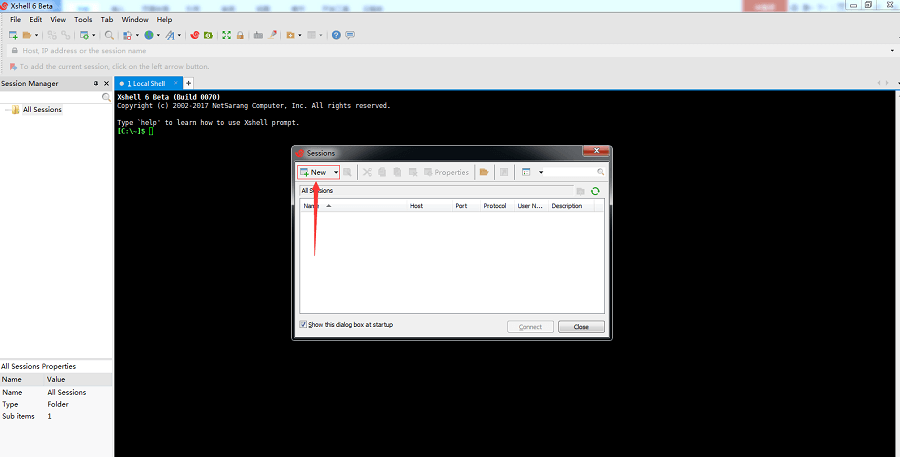Viewport: 900px width, 457px height.
Task: Click the Open folder icon in main toolbar
Action: (x=26, y=35)
